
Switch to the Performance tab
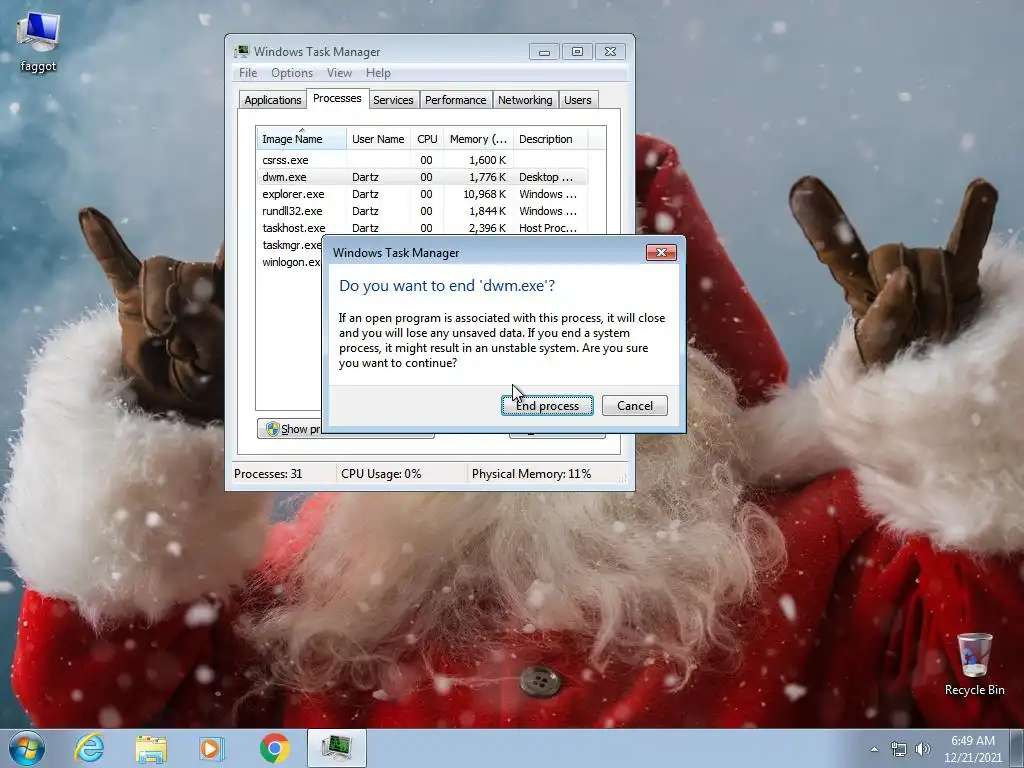pyautogui.click(x=455, y=100)
